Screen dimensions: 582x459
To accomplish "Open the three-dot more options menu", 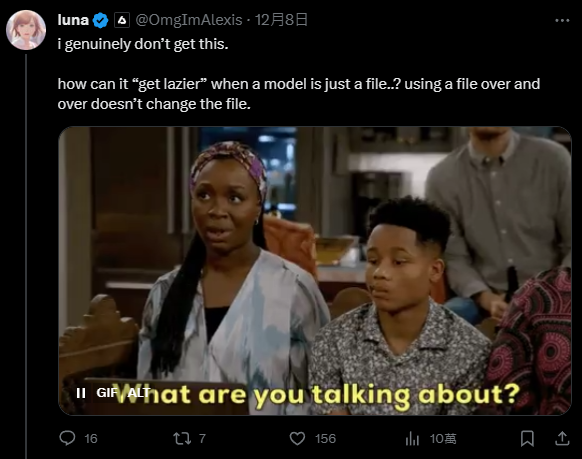I will (562, 20).
